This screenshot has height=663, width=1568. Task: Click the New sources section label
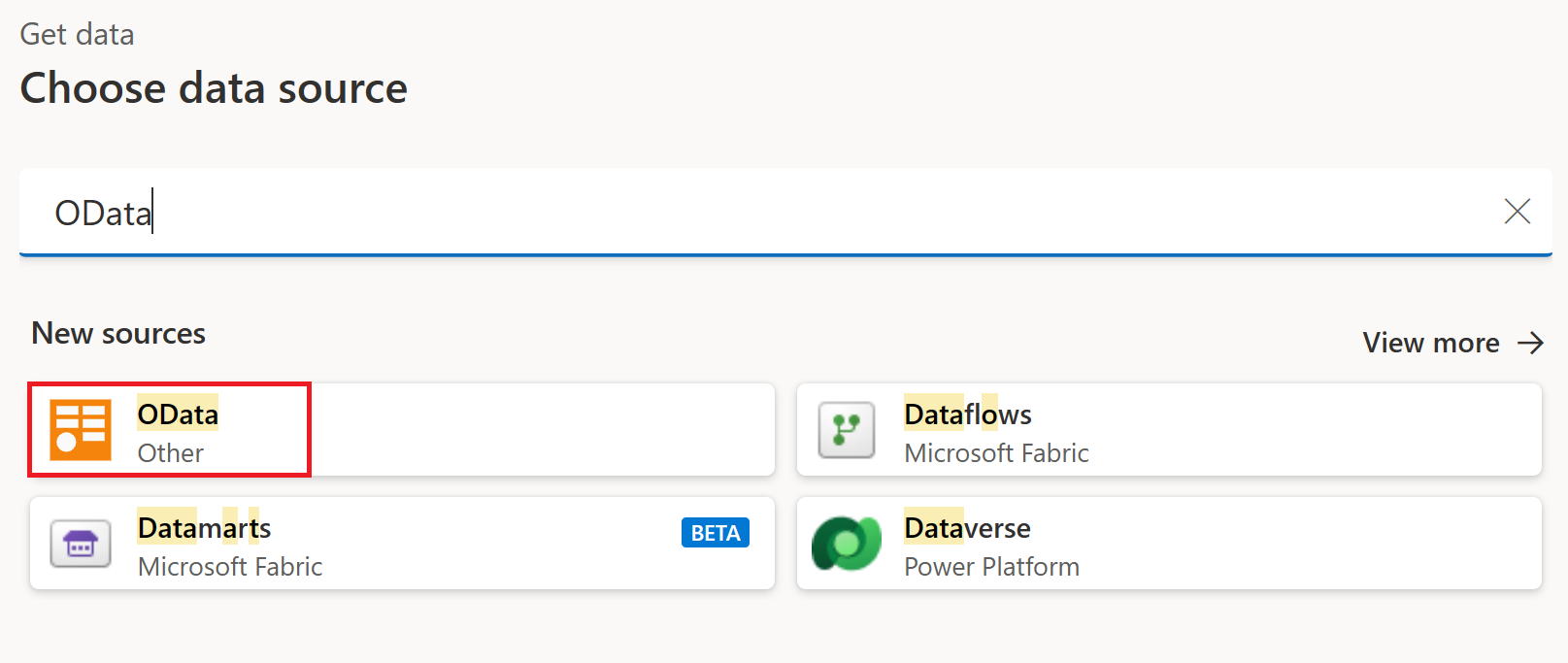tap(117, 333)
